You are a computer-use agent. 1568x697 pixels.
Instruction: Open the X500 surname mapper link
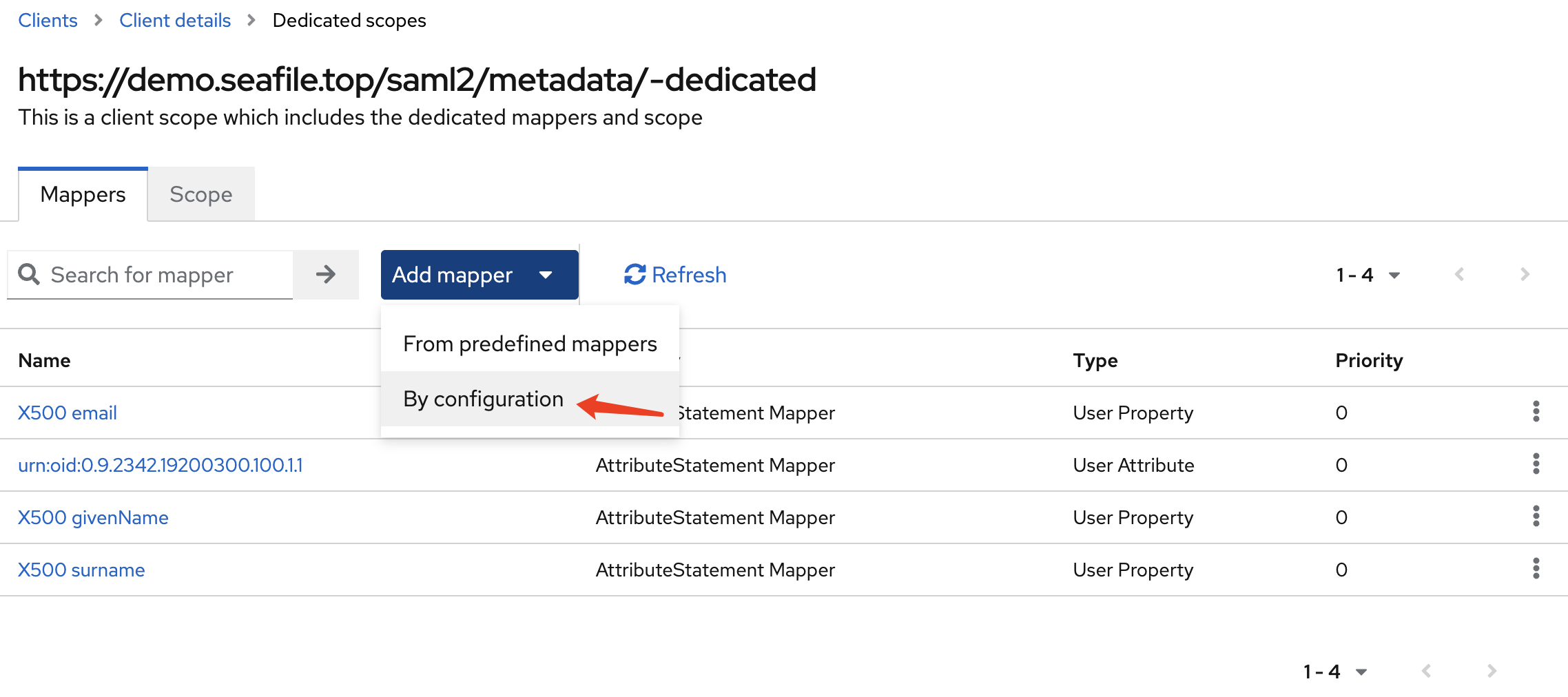[81, 570]
